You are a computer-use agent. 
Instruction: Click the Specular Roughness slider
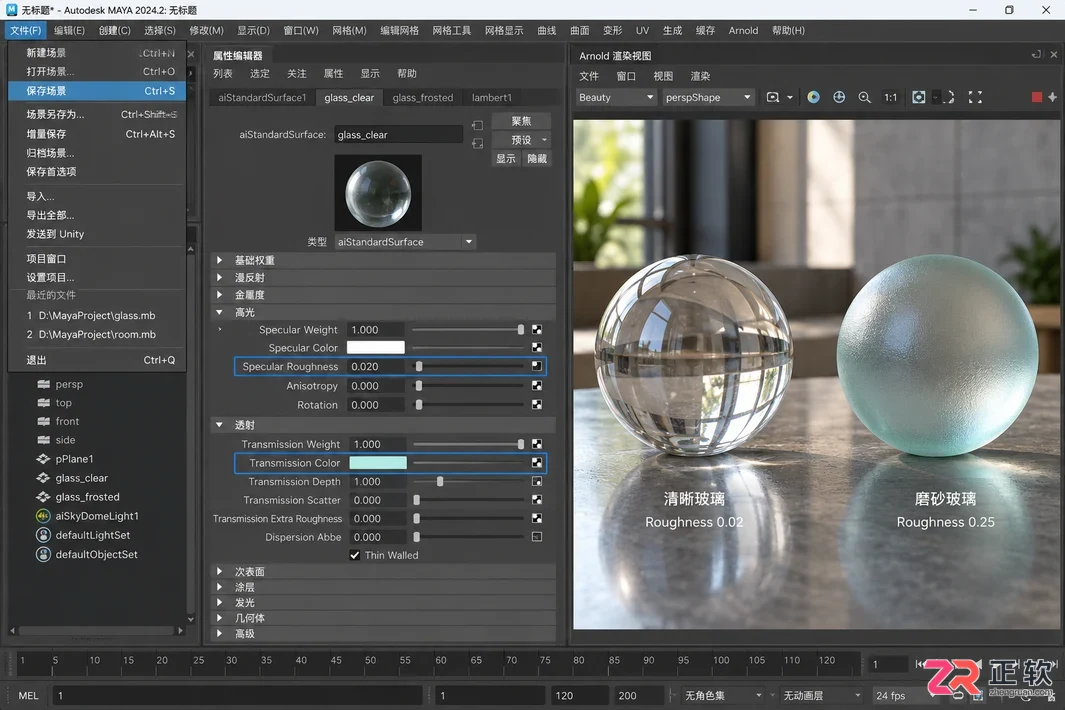tap(469, 366)
